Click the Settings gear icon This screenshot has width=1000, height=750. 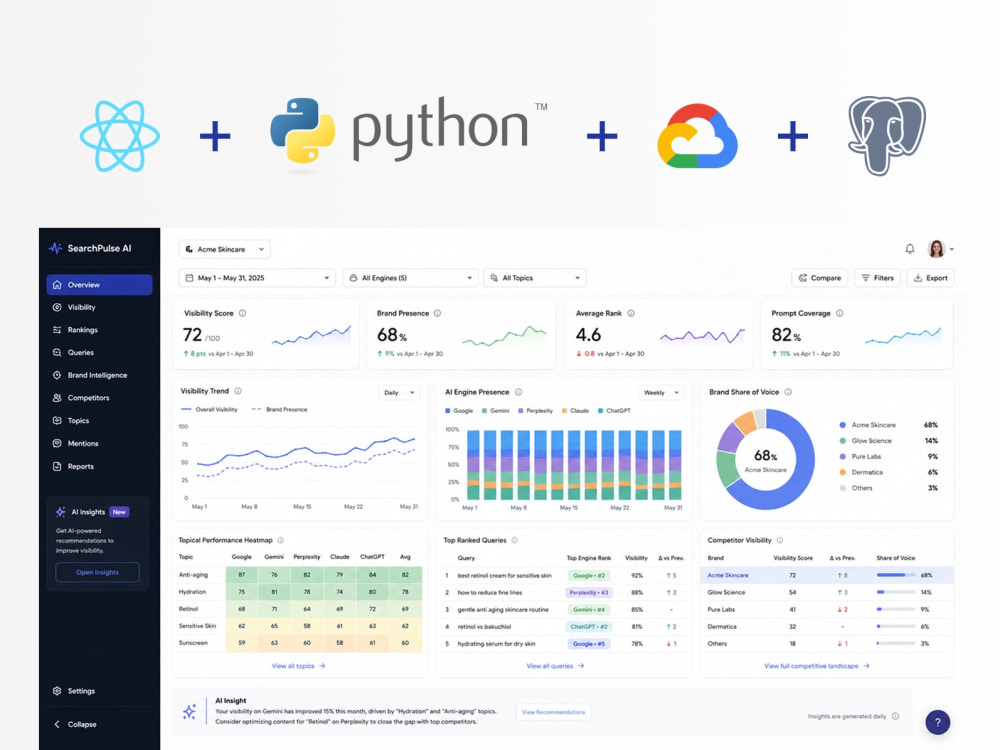tap(57, 691)
